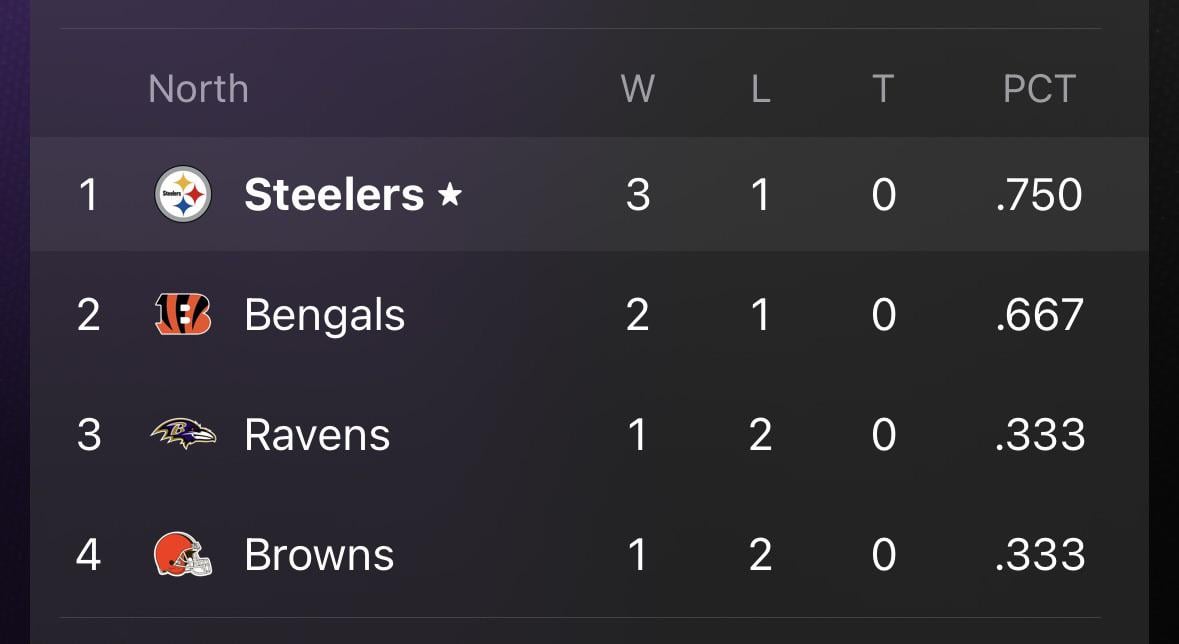This screenshot has width=1179, height=644.
Task: Select the Ravens bird head logo
Action: [183, 434]
